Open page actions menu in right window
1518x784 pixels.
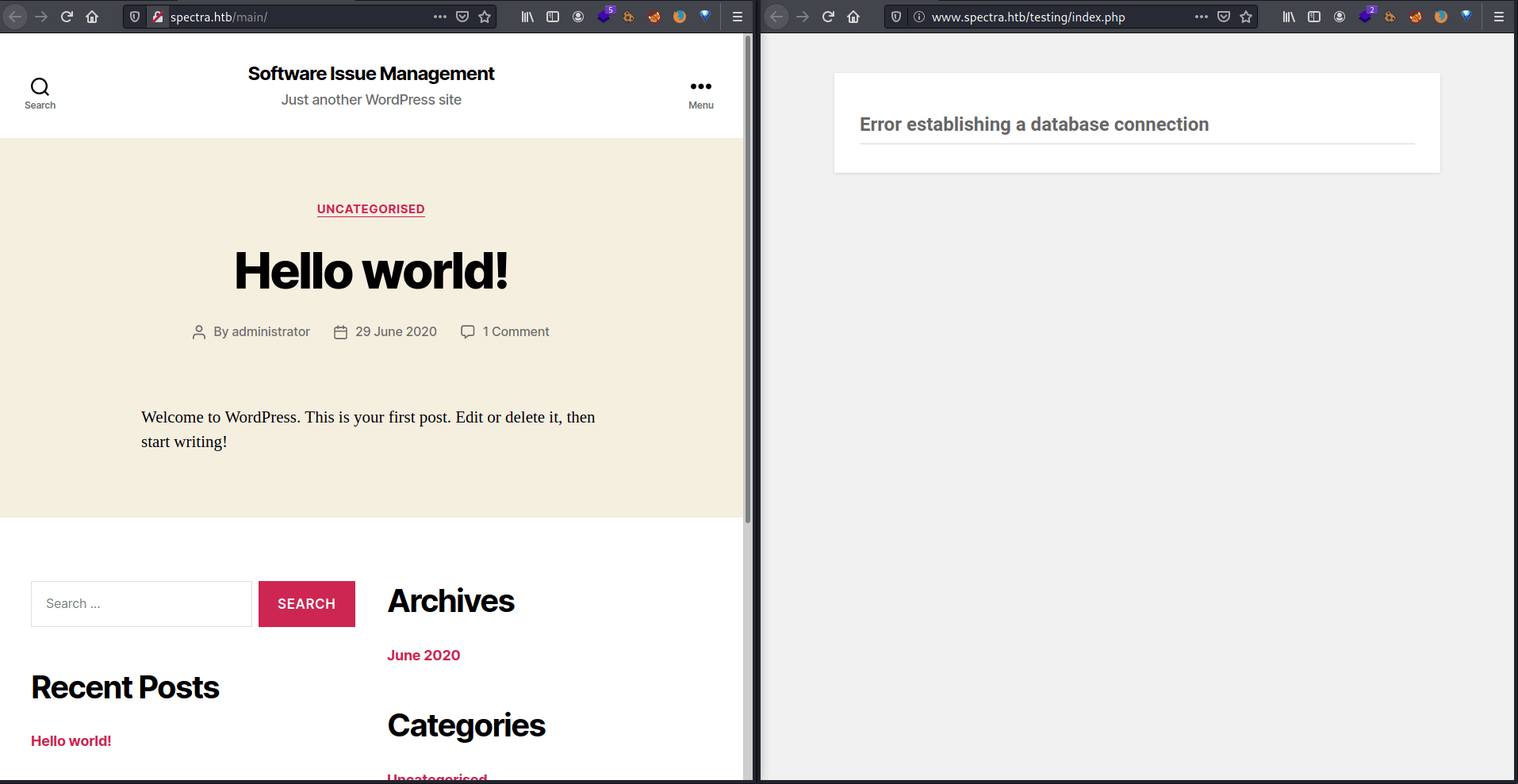[1202, 17]
